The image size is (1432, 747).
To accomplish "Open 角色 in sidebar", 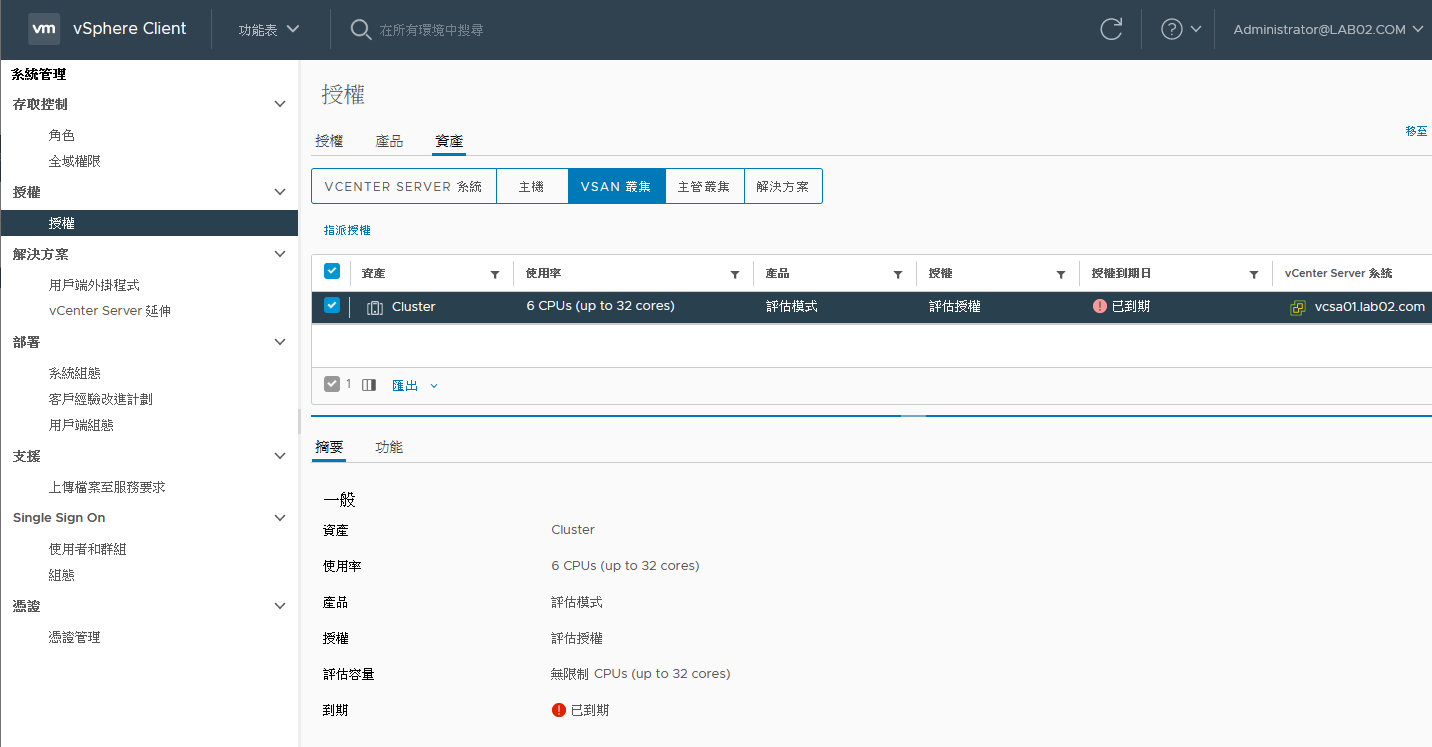I will 62,135.
